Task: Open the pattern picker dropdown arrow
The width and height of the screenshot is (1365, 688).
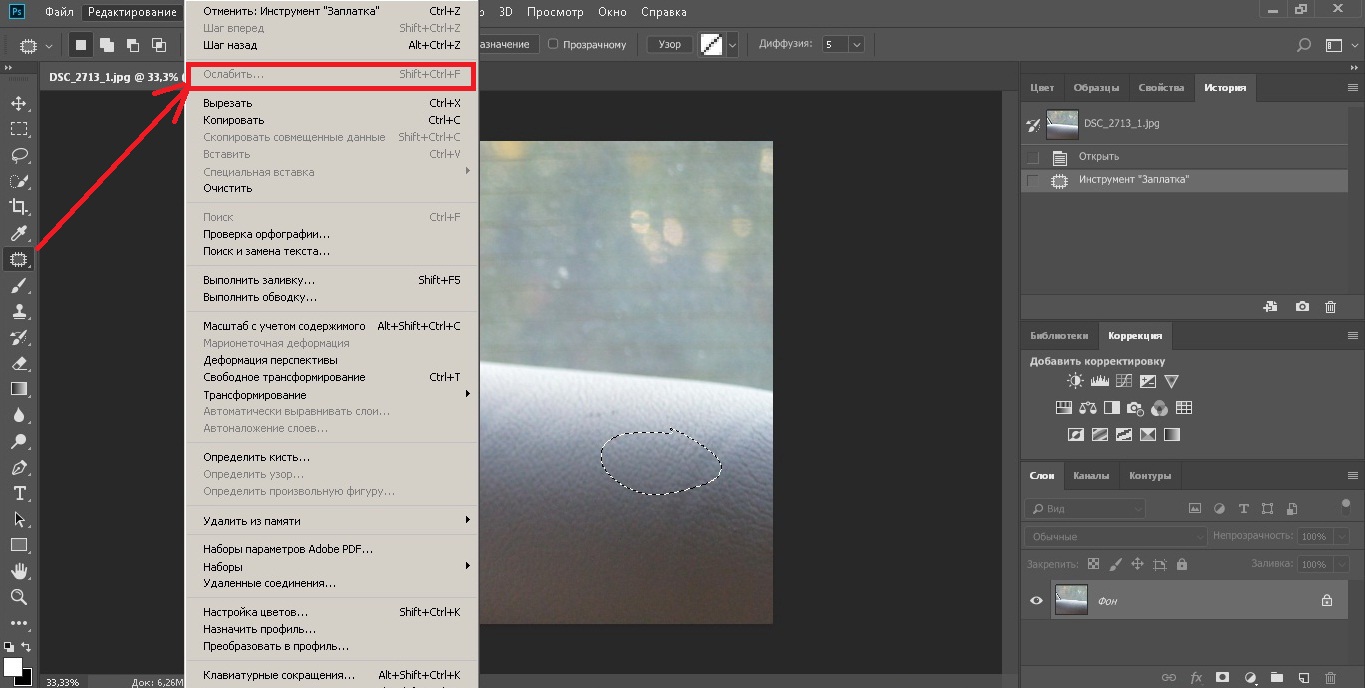Action: coord(733,45)
